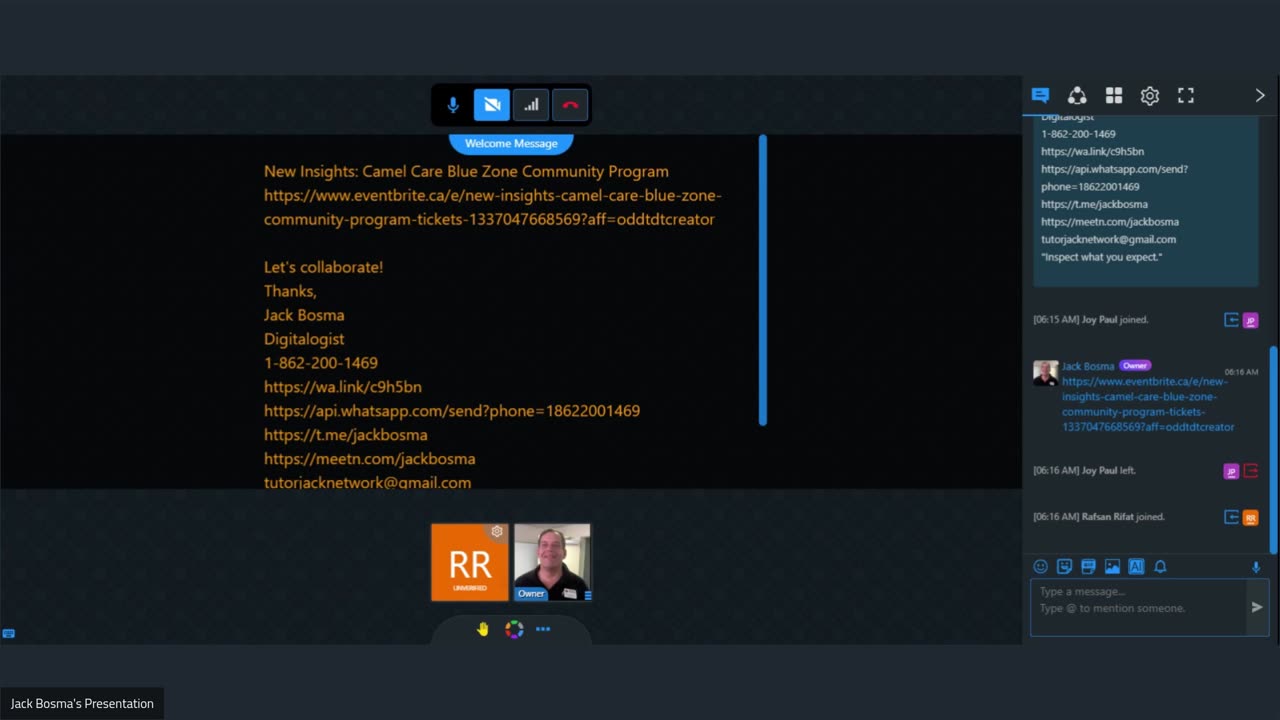Open the GIF picker in chat
The height and width of the screenshot is (720, 1280).
[1088, 567]
